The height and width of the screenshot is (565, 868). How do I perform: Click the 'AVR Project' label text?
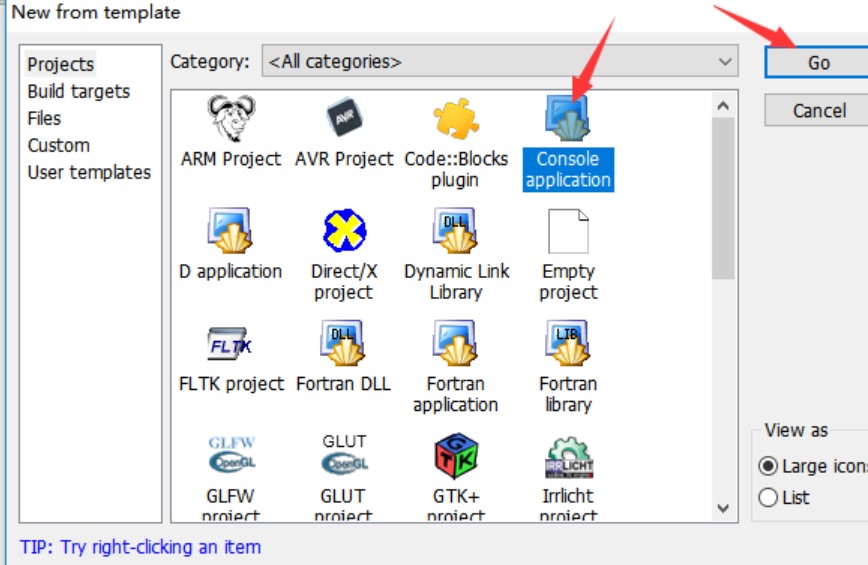(x=344, y=159)
